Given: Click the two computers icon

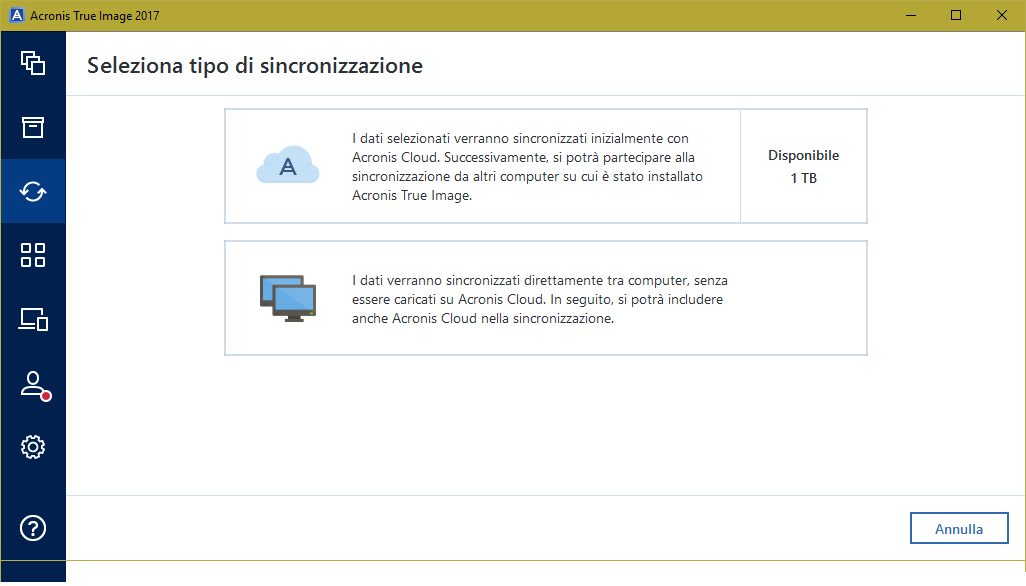Looking at the screenshot, I should [x=288, y=298].
